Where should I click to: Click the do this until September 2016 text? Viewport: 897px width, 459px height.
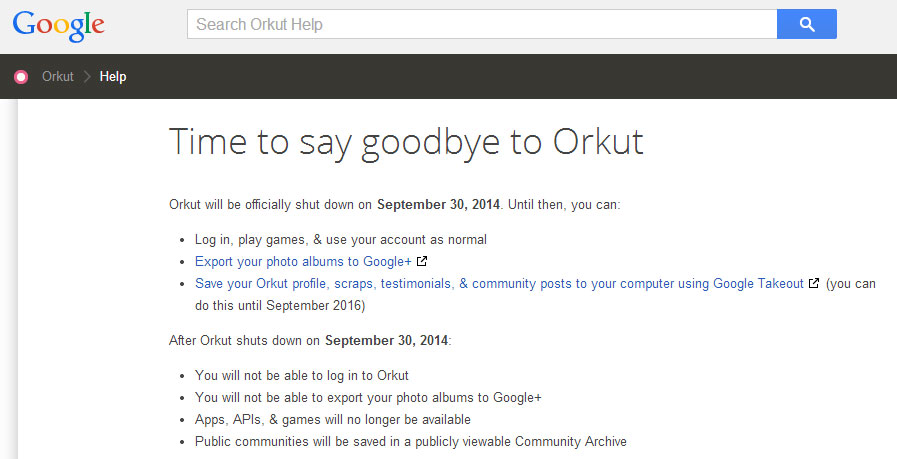coord(280,306)
